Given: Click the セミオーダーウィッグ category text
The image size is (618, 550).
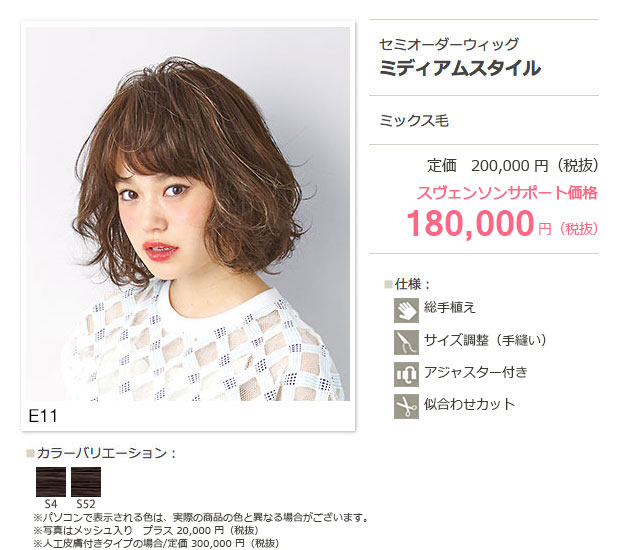Looking at the screenshot, I should click(x=449, y=44).
